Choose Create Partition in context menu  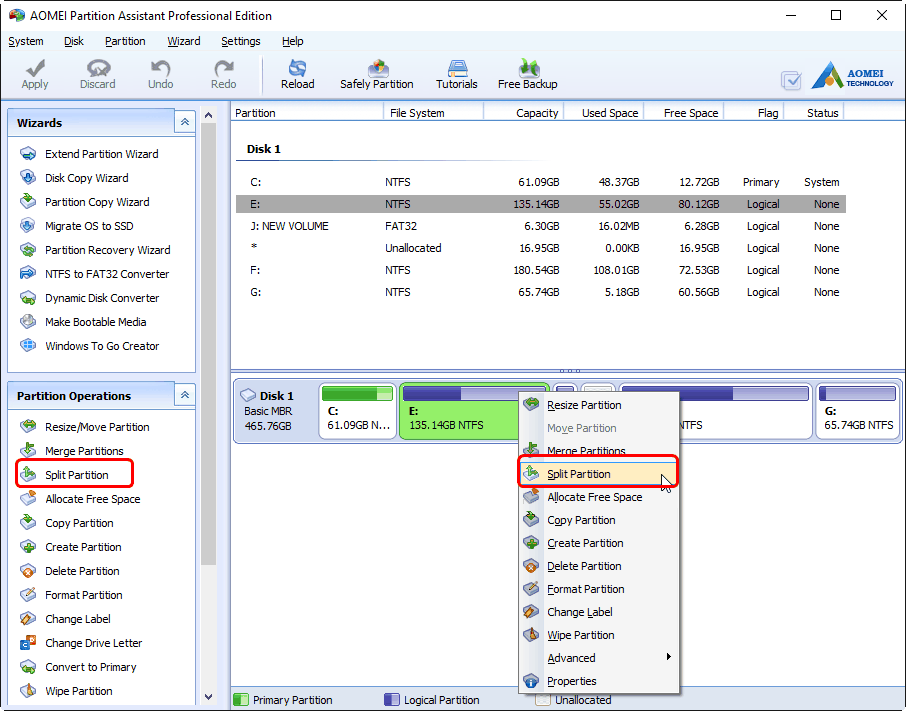tap(598, 544)
